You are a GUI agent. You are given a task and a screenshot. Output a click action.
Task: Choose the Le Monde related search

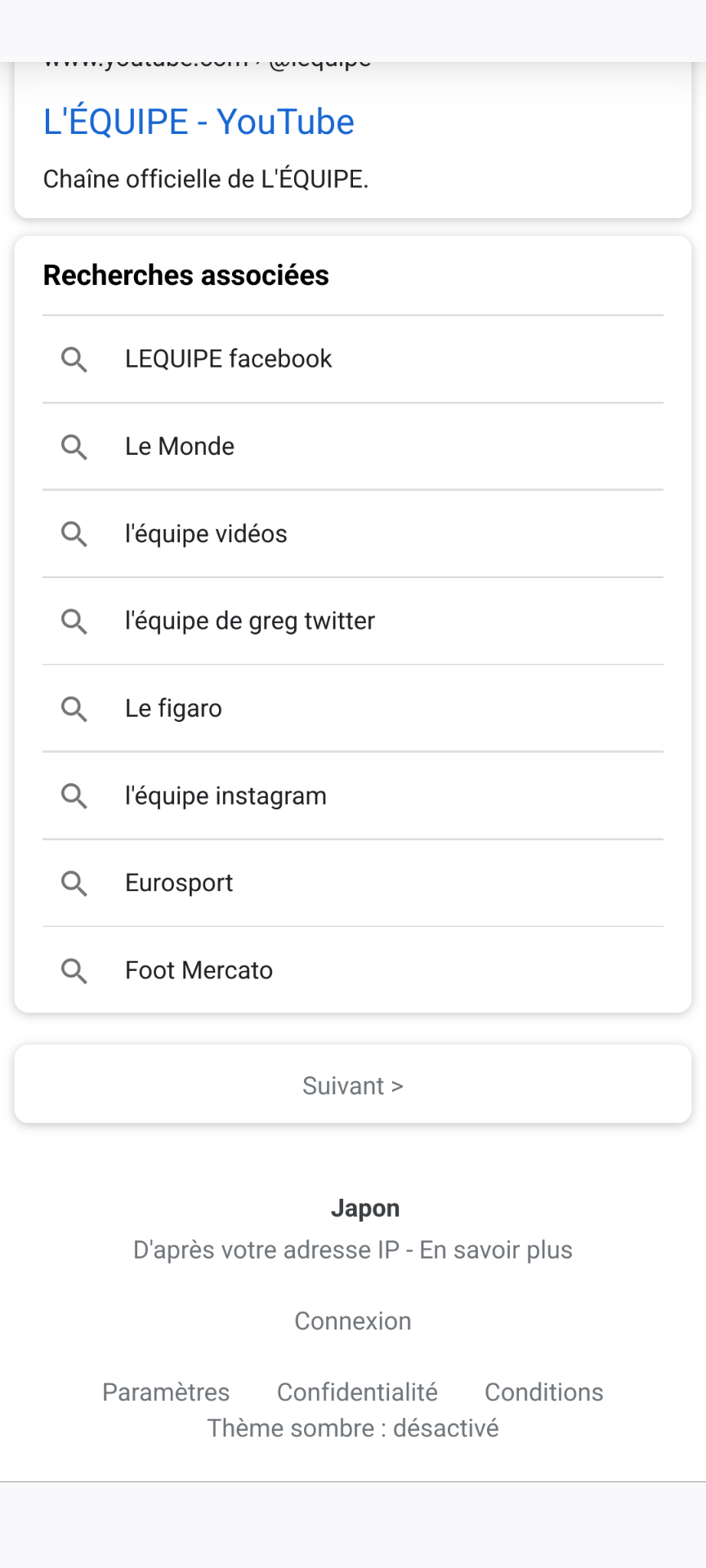180,447
